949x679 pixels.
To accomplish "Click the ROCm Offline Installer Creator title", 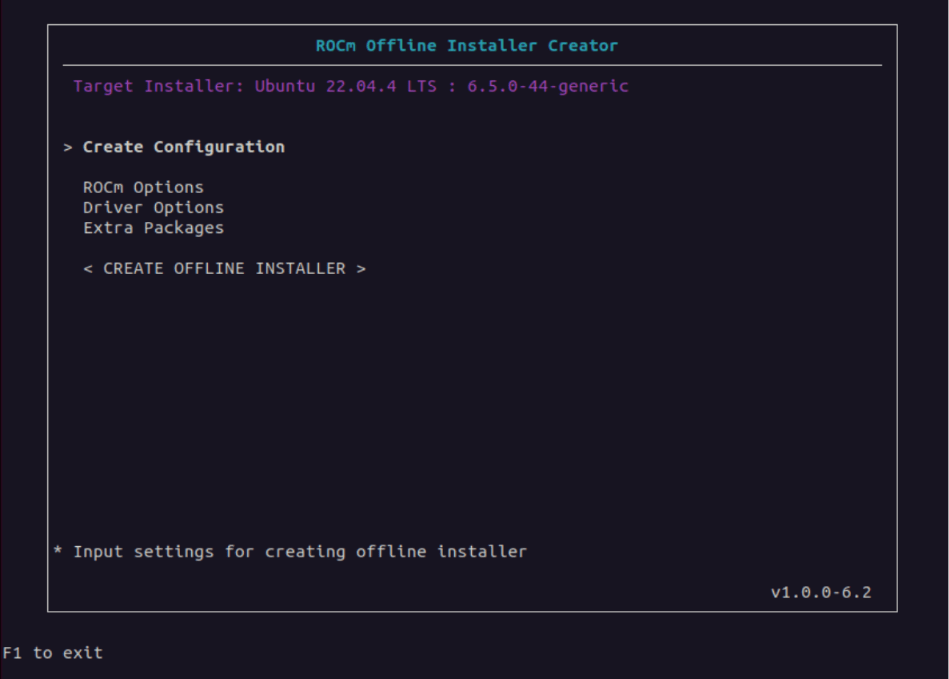I will point(467,45).
